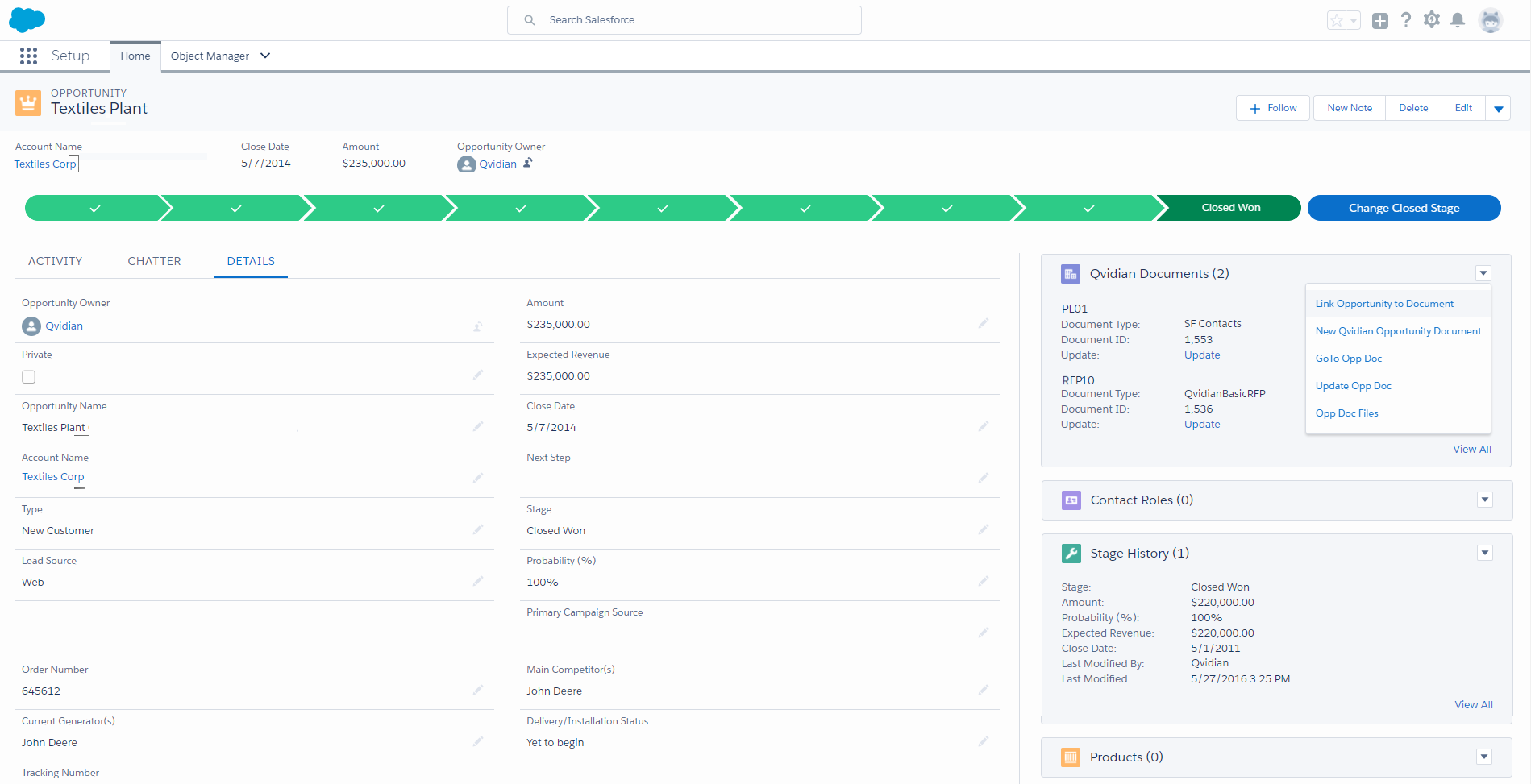Viewport: 1531px width, 784px height.
Task: Edit Primary Campaign Source pencil icon
Action: pyautogui.click(x=984, y=633)
